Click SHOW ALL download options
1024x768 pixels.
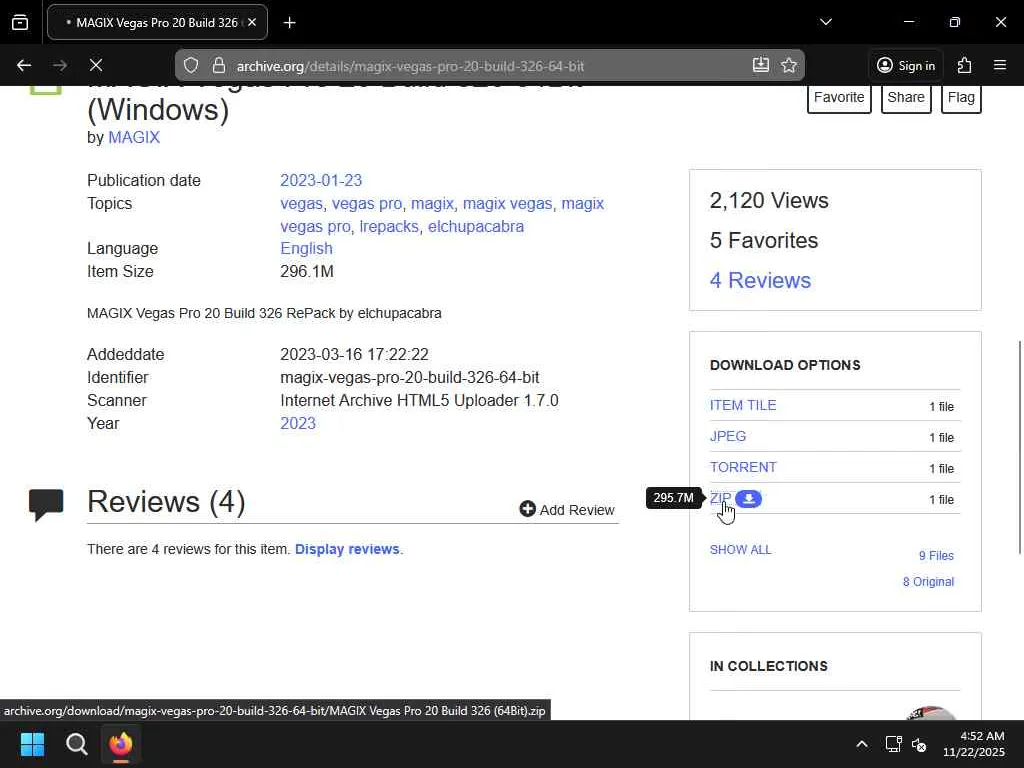[741, 550]
